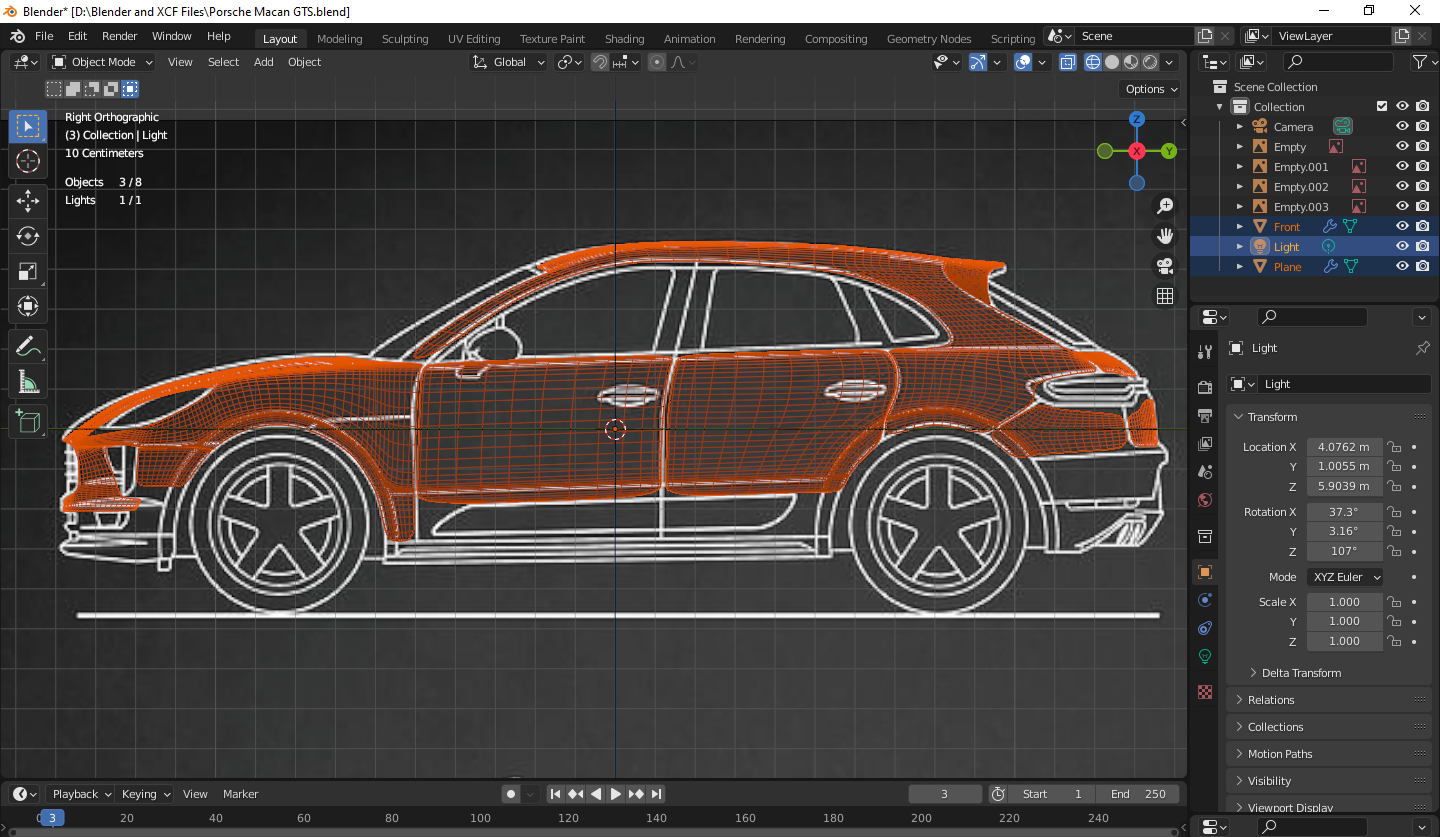This screenshot has width=1440, height=837.
Task: Open the Global transform orientation dropdown
Action: click(510, 62)
